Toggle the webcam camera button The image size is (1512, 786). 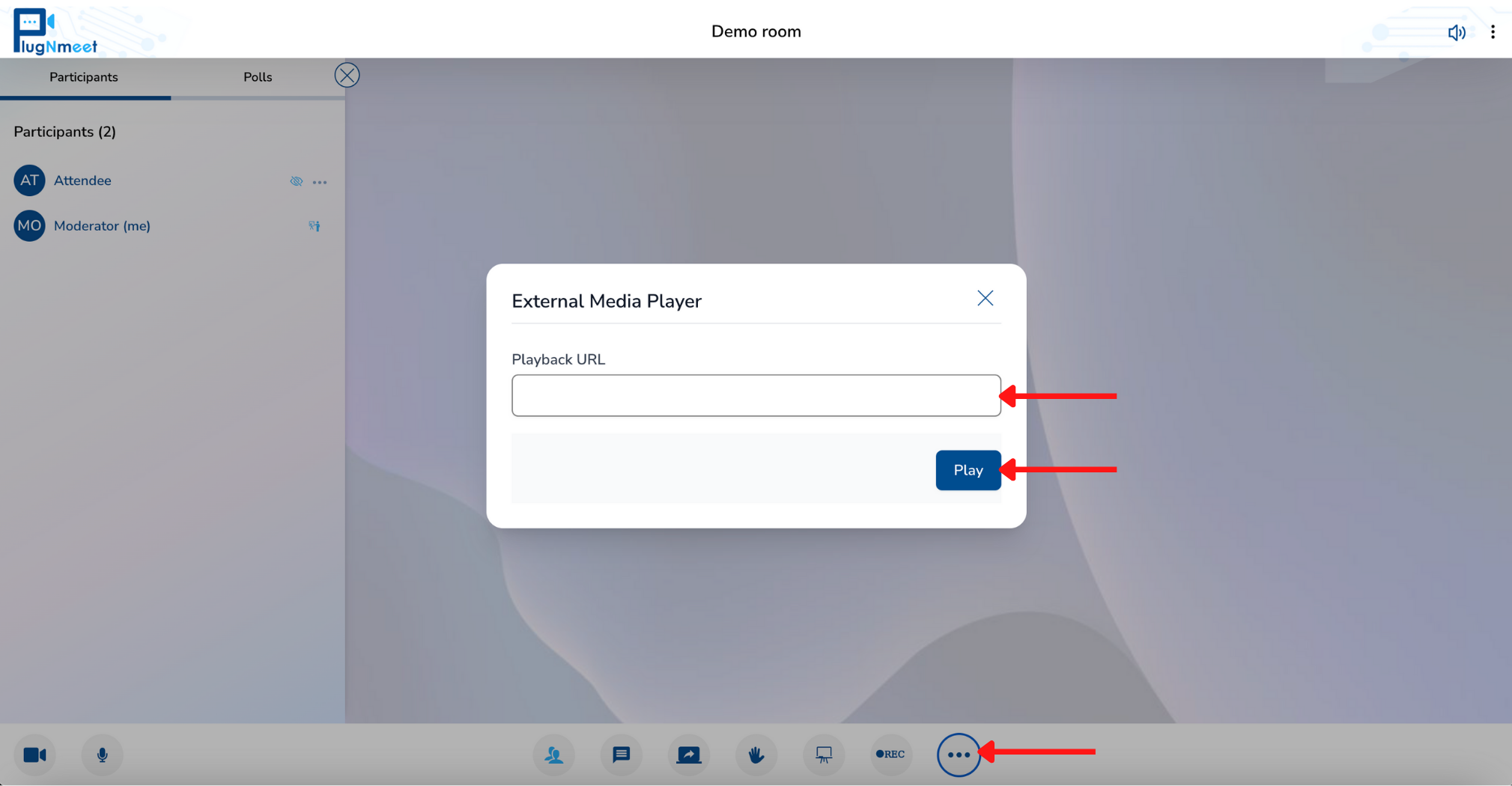pos(35,755)
